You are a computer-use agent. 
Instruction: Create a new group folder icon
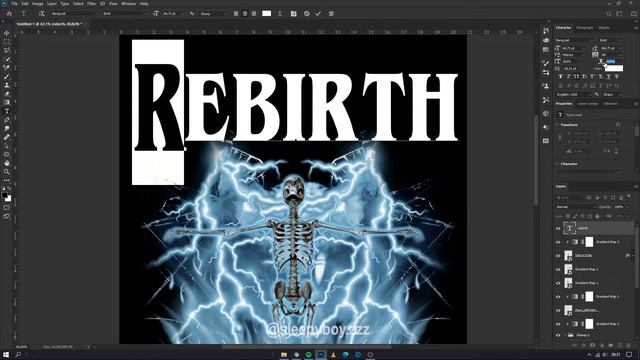(x=611, y=345)
